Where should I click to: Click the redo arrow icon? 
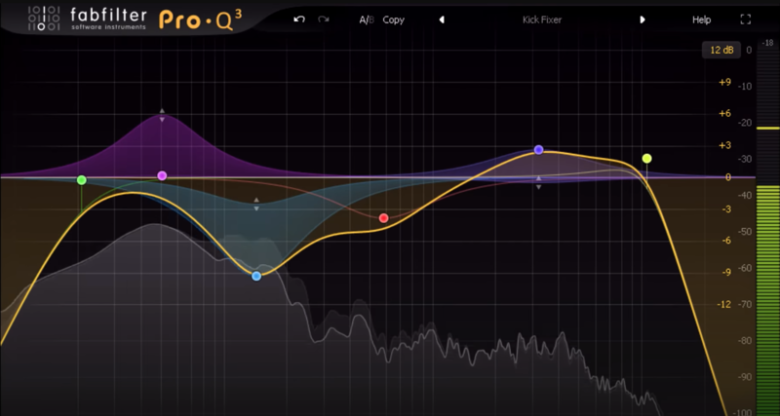(x=324, y=19)
